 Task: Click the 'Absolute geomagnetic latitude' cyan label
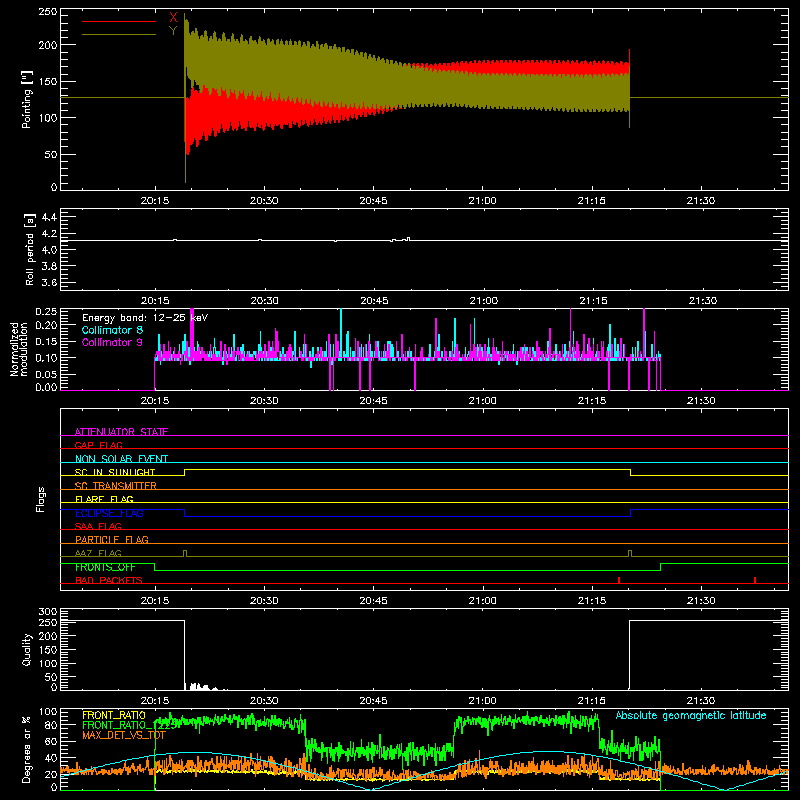(691, 715)
